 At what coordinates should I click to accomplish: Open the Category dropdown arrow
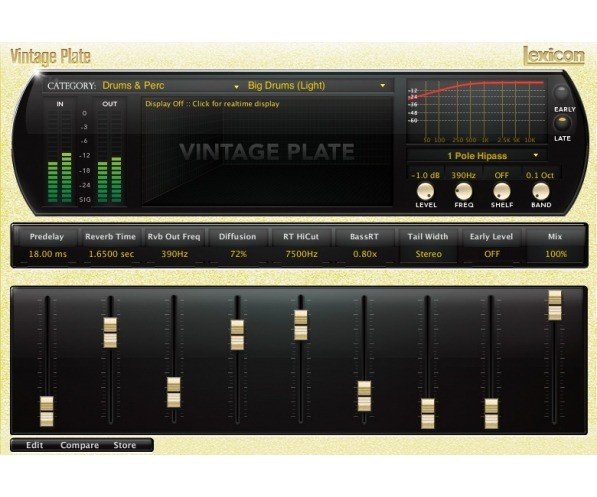click(236, 87)
